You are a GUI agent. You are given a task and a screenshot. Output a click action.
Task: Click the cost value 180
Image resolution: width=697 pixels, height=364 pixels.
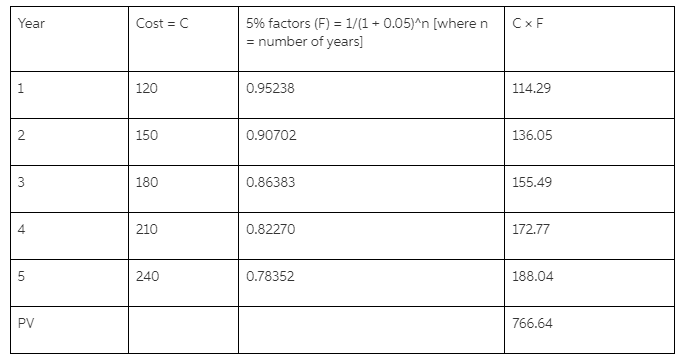coord(147,182)
